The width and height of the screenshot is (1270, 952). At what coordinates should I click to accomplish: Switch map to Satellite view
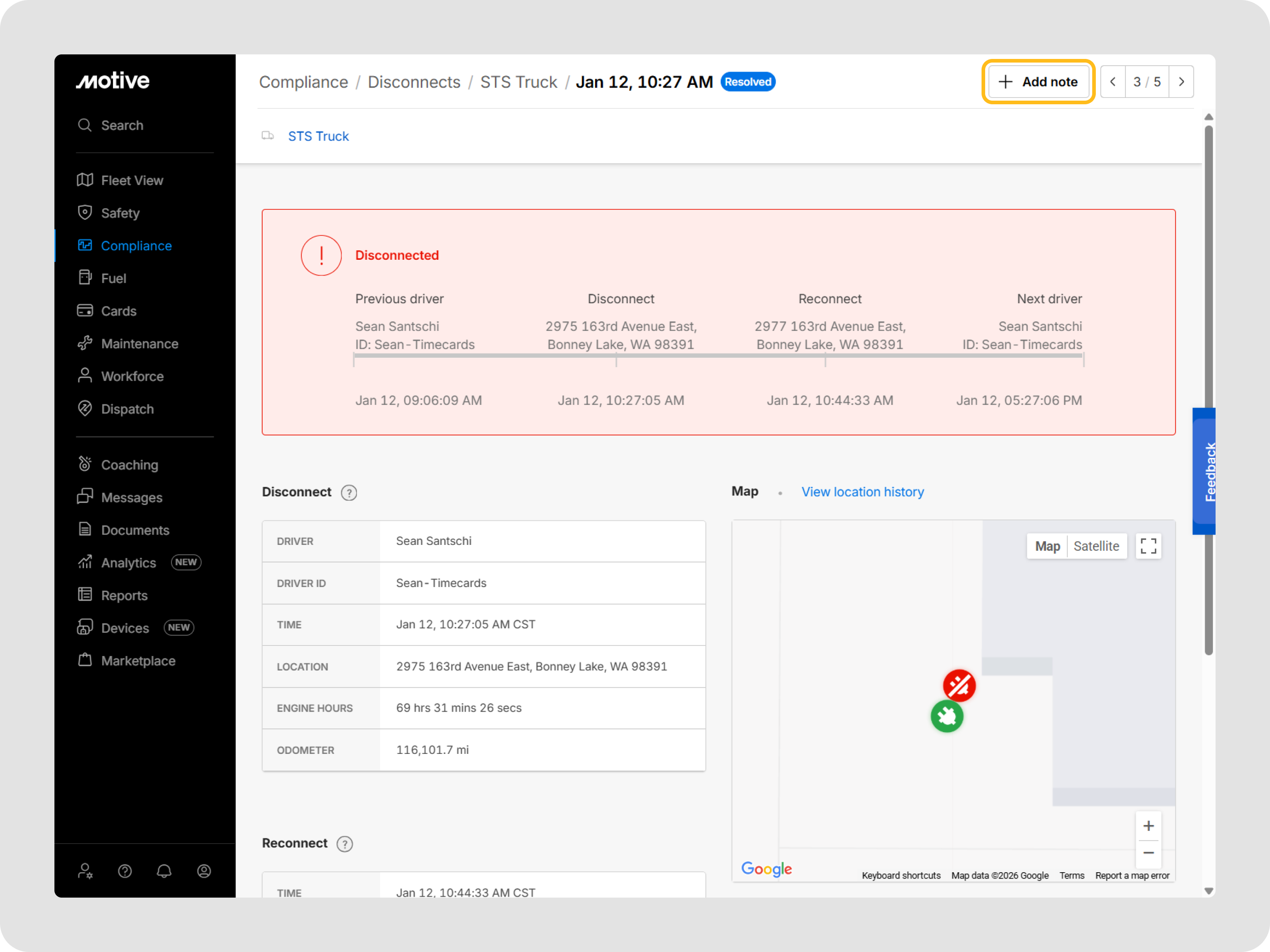1096,546
